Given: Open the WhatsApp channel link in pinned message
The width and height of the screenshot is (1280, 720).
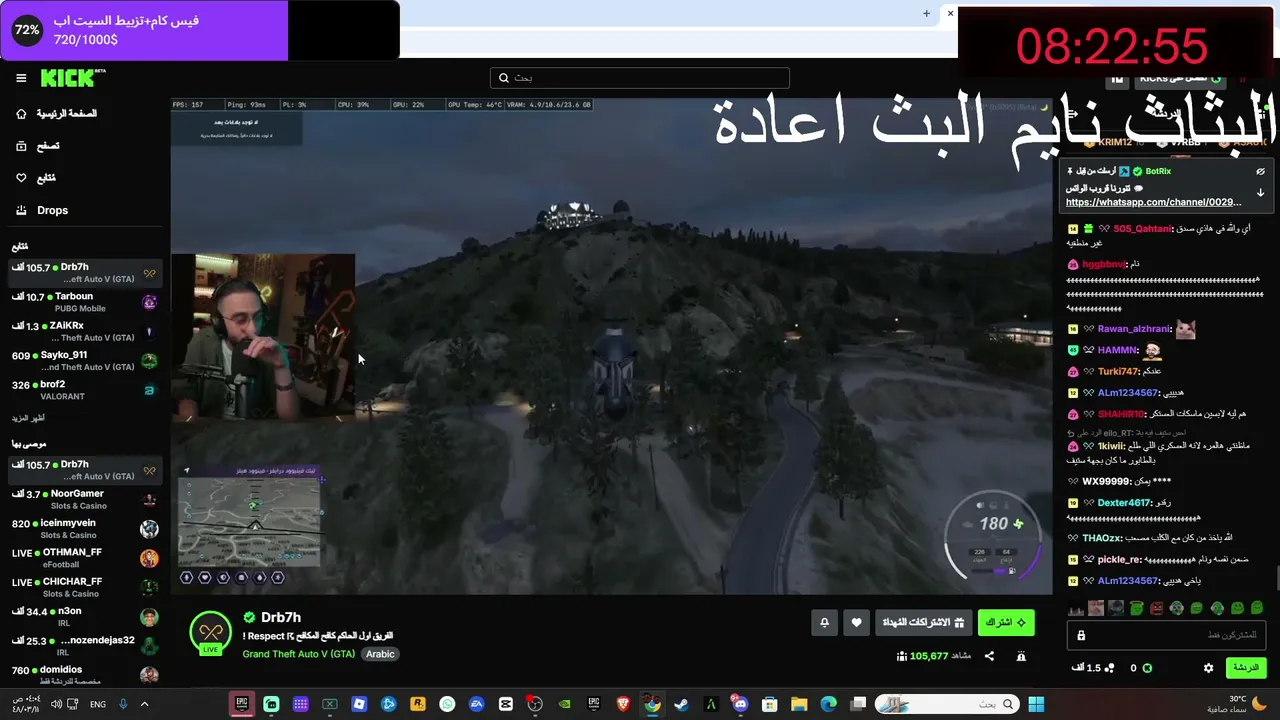Looking at the screenshot, I should coord(1153,202).
